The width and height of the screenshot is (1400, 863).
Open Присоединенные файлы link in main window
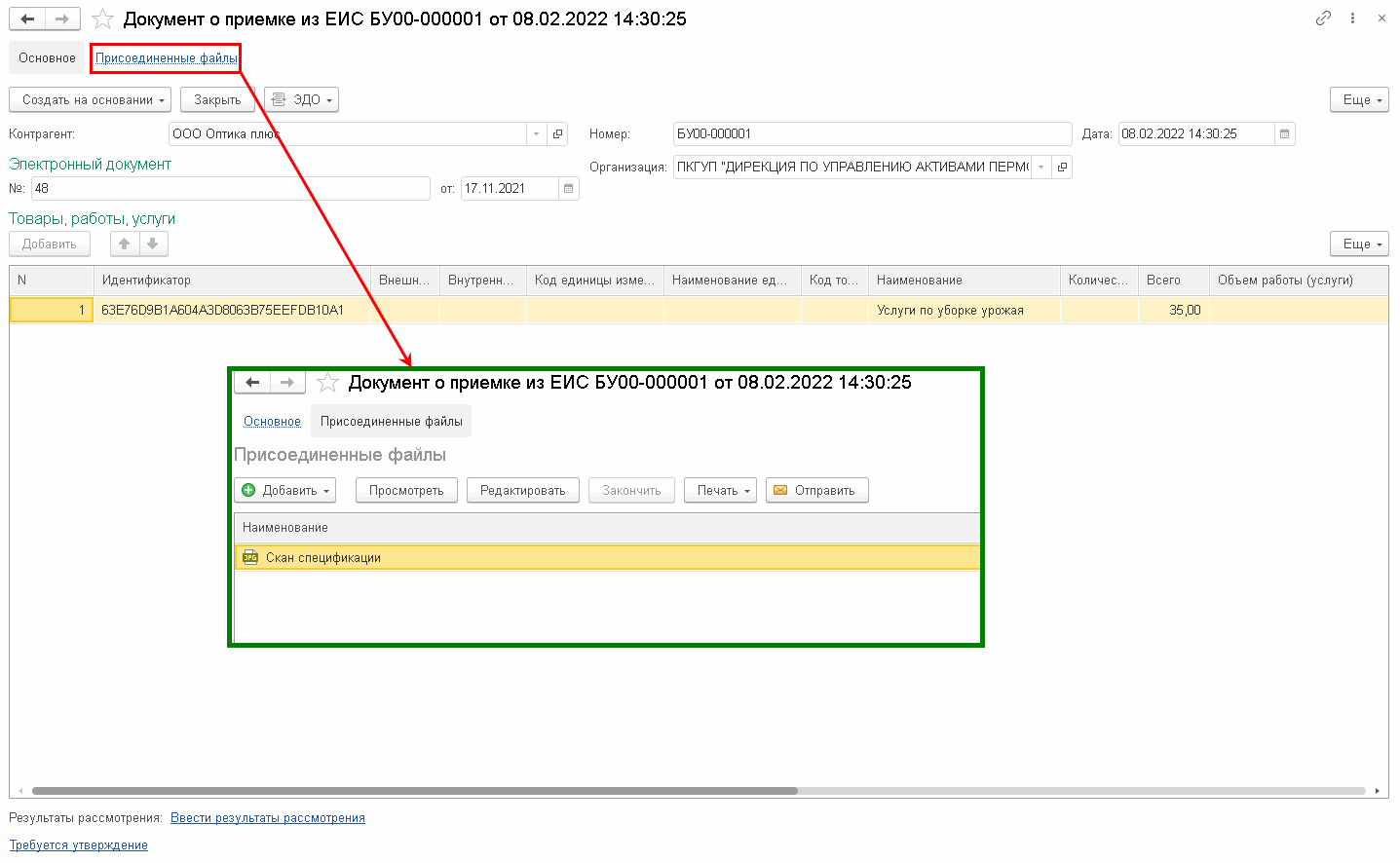click(167, 58)
